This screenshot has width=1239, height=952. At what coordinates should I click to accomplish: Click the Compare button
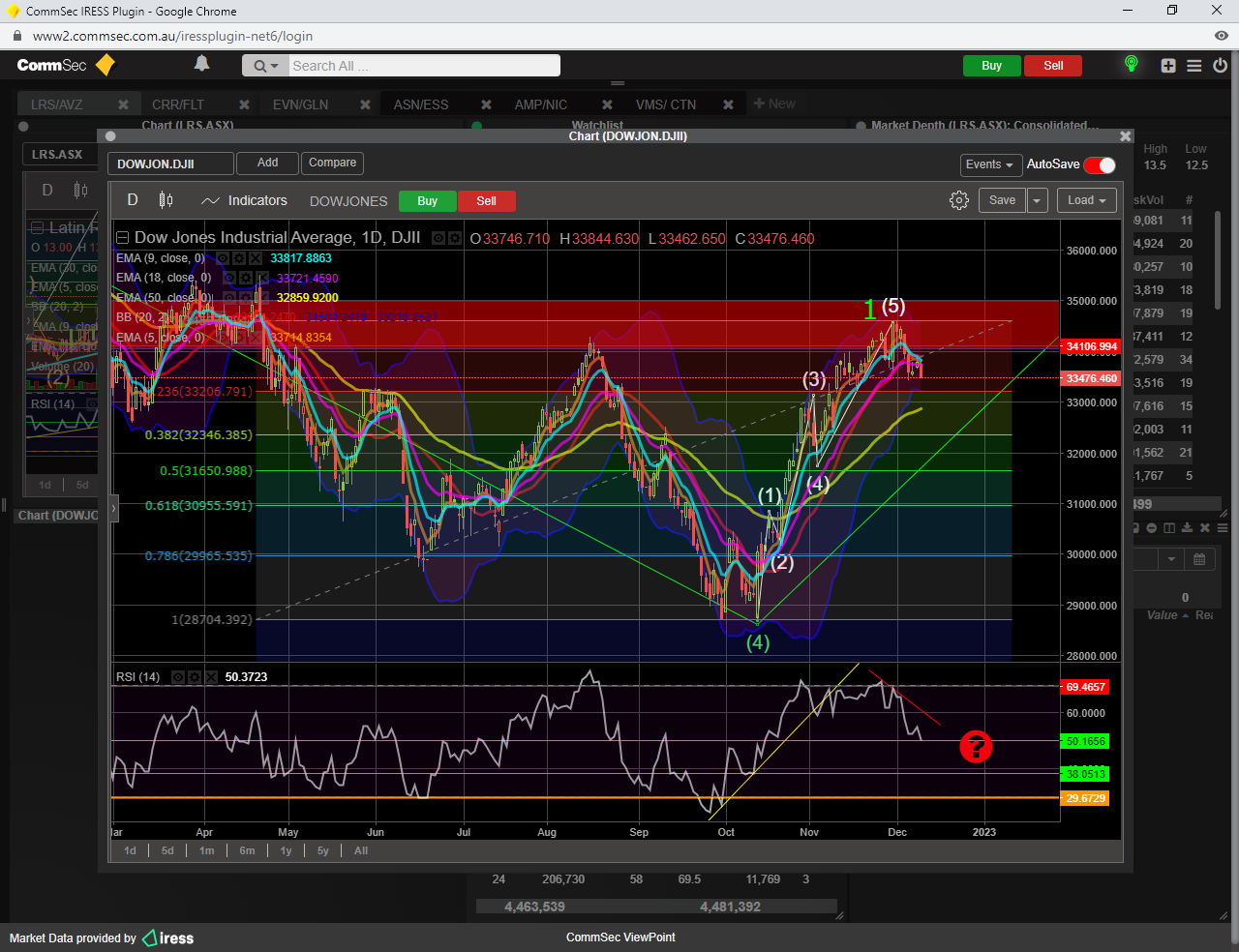pyautogui.click(x=332, y=163)
